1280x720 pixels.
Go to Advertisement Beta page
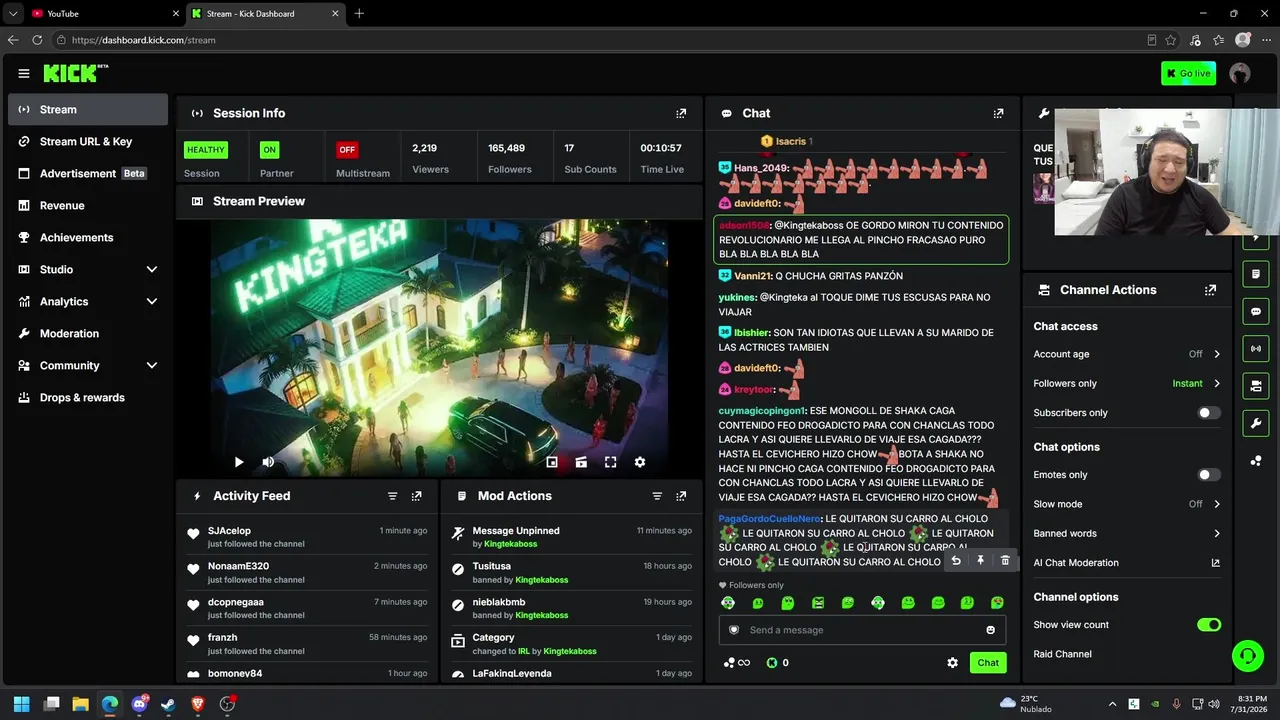pos(88,174)
